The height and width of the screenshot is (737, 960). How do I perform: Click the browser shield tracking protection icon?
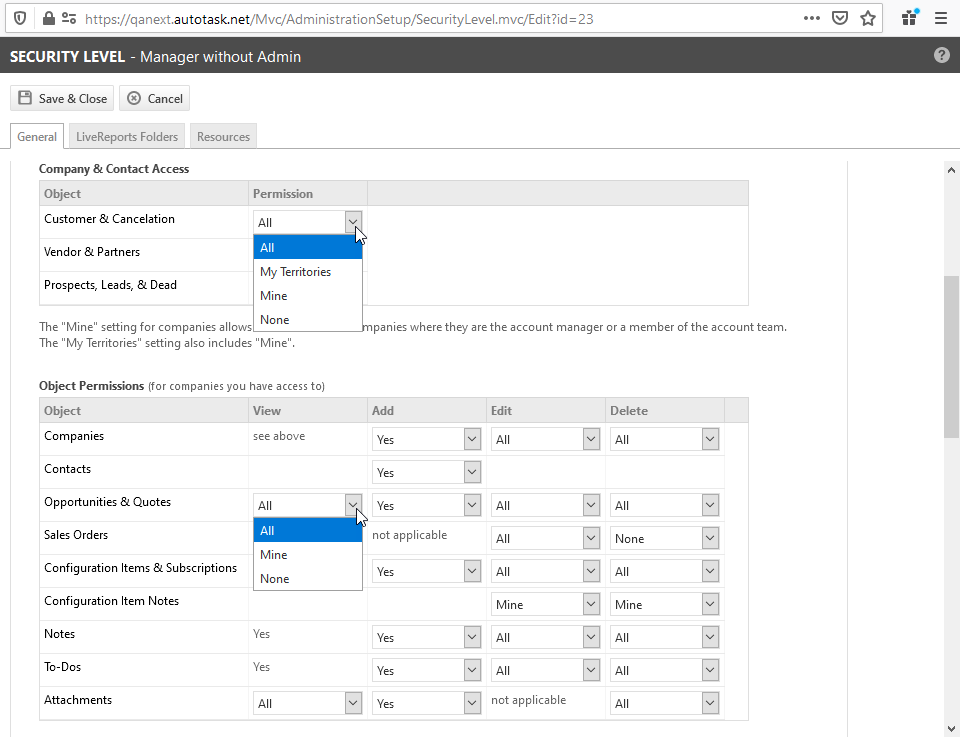(x=19, y=18)
